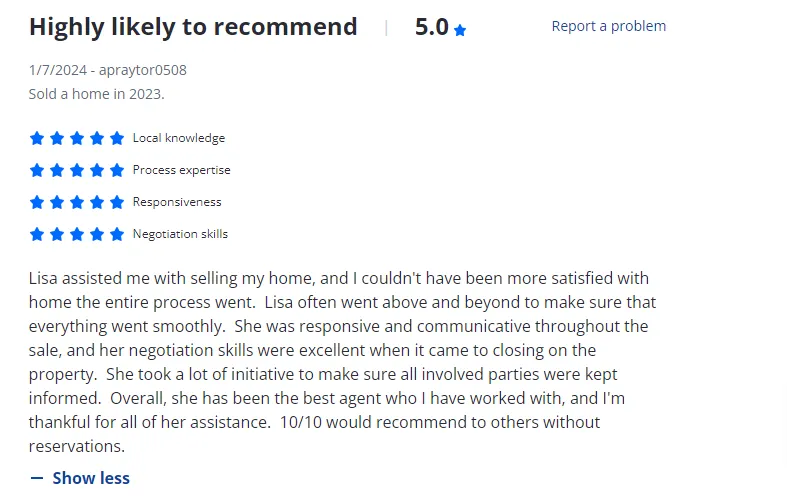787x498 pixels.
Task: Click the Local knowledge label
Action: 179,138
